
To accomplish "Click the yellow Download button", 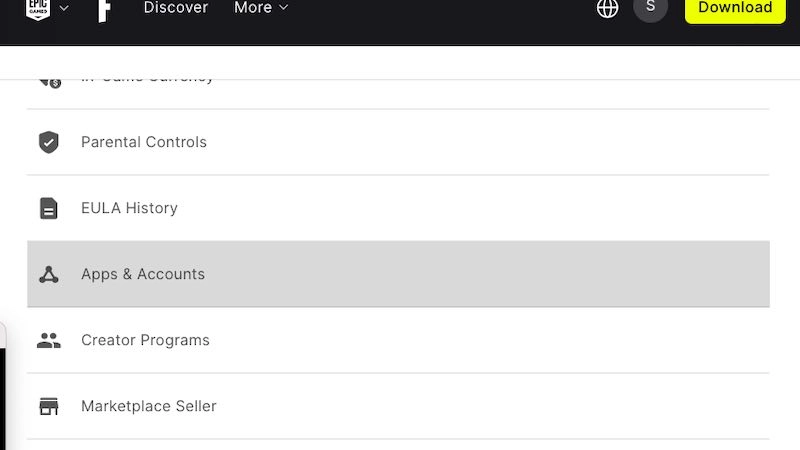I will click(x=735, y=9).
